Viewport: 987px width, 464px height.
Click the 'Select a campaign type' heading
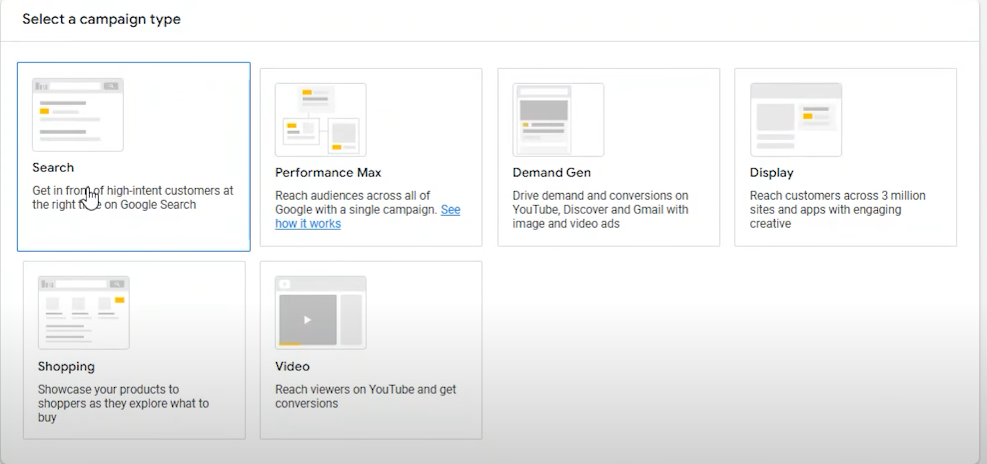pos(101,19)
